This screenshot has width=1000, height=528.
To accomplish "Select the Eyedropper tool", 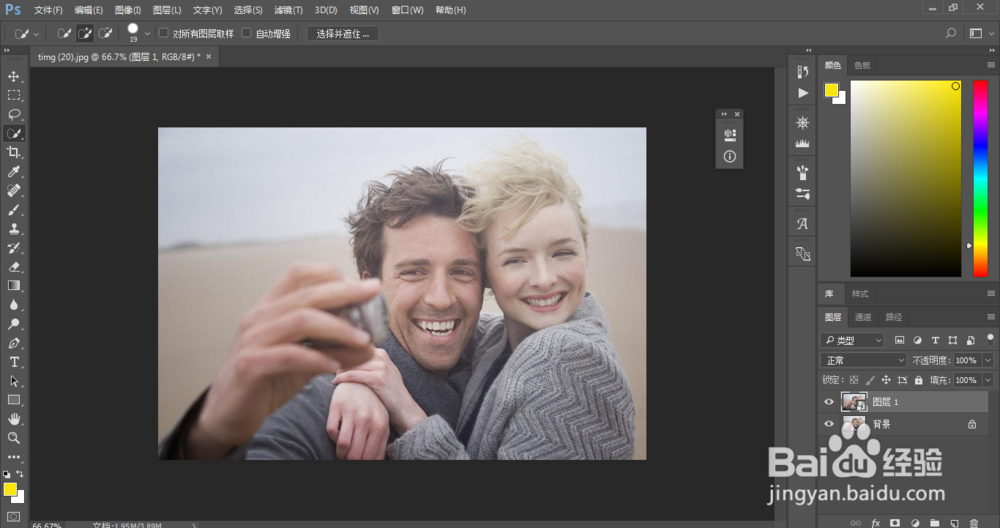I will pyautogui.click(x=13, y=172).
